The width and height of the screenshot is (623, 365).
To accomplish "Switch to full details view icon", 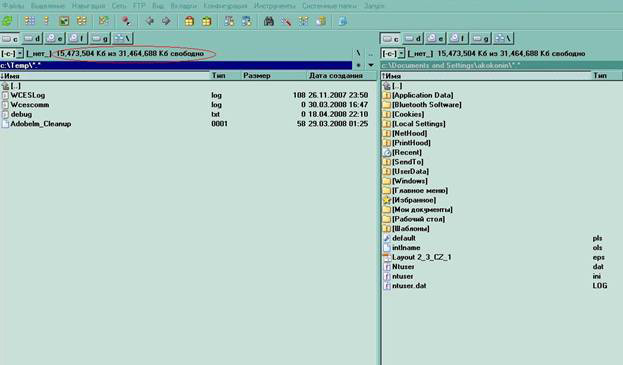I will (x=46, y=21).
